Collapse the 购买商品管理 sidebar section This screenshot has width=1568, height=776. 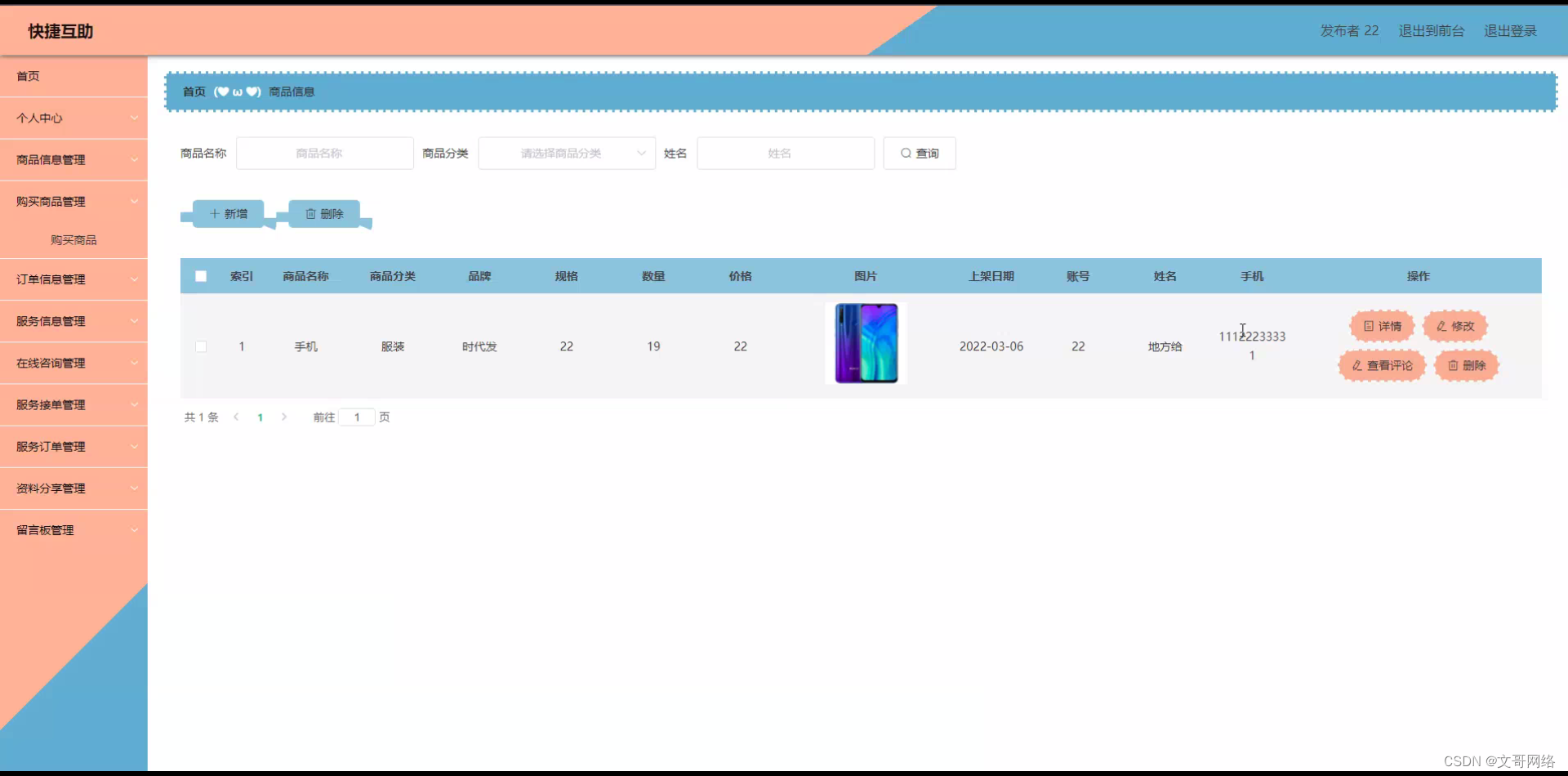tap(73, 201)
